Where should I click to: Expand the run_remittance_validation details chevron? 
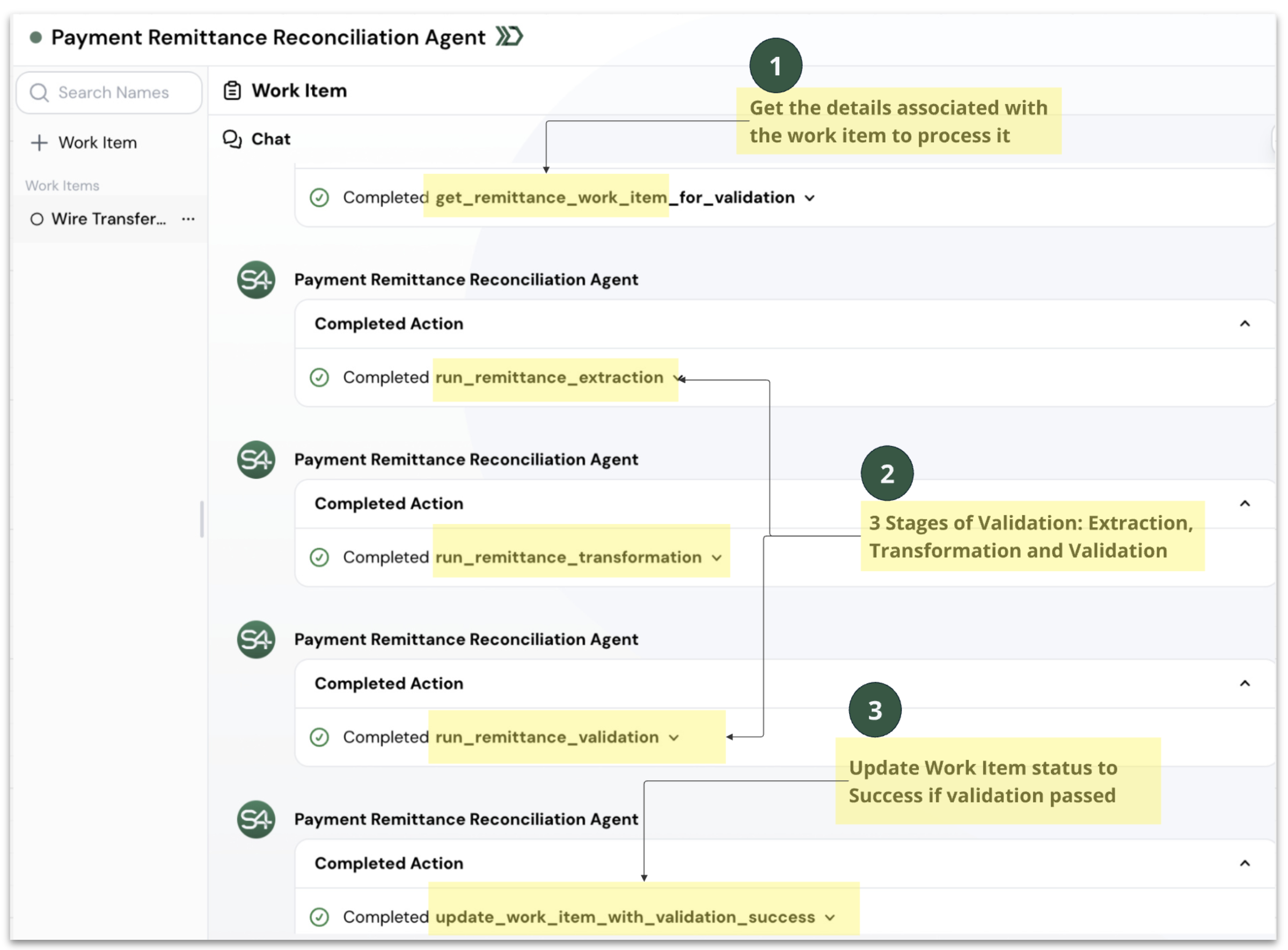[674, 739]
